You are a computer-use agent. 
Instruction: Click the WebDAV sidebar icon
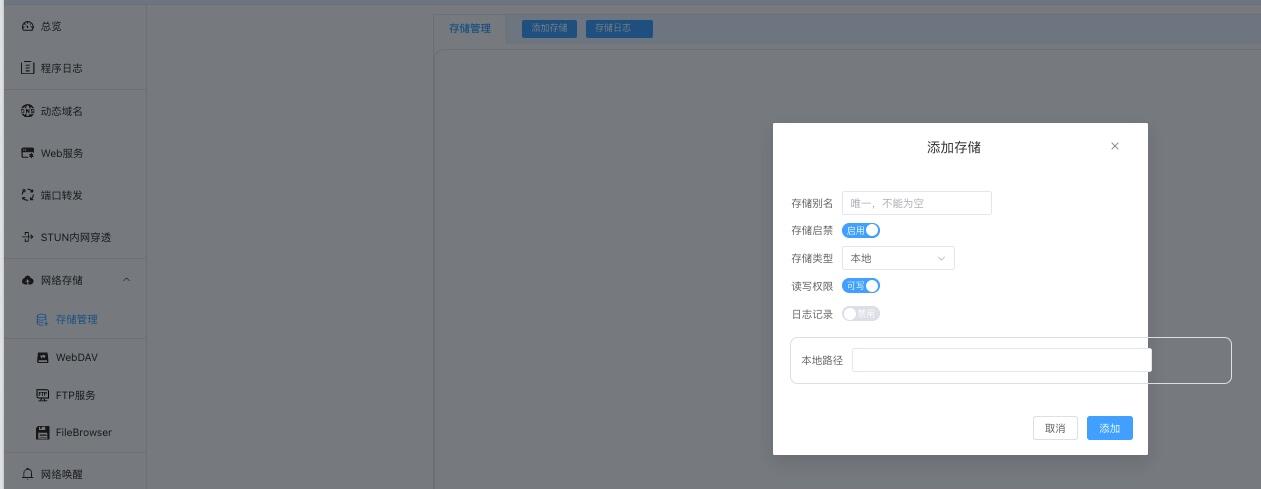tap(42, 357)
